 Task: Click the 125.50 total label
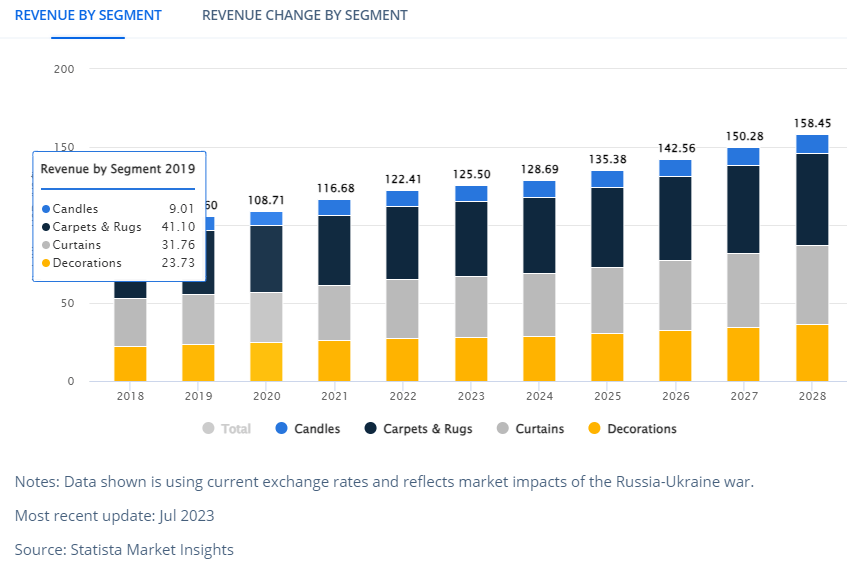click(x=472, y=174)
